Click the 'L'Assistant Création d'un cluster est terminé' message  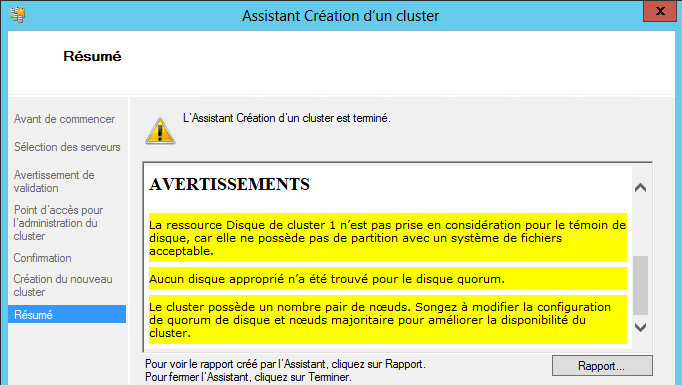[x=287, y=118]
